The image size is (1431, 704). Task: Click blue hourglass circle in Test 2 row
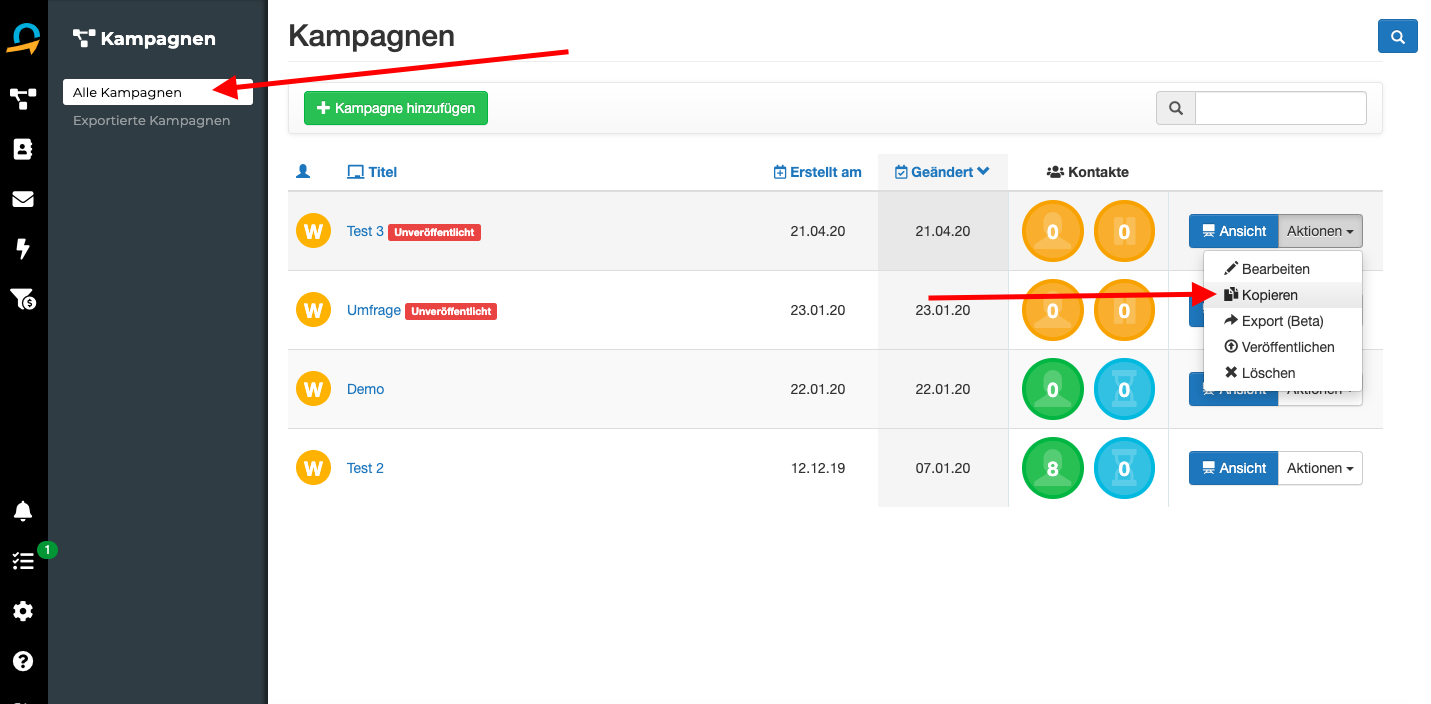tap(1124, 468)
